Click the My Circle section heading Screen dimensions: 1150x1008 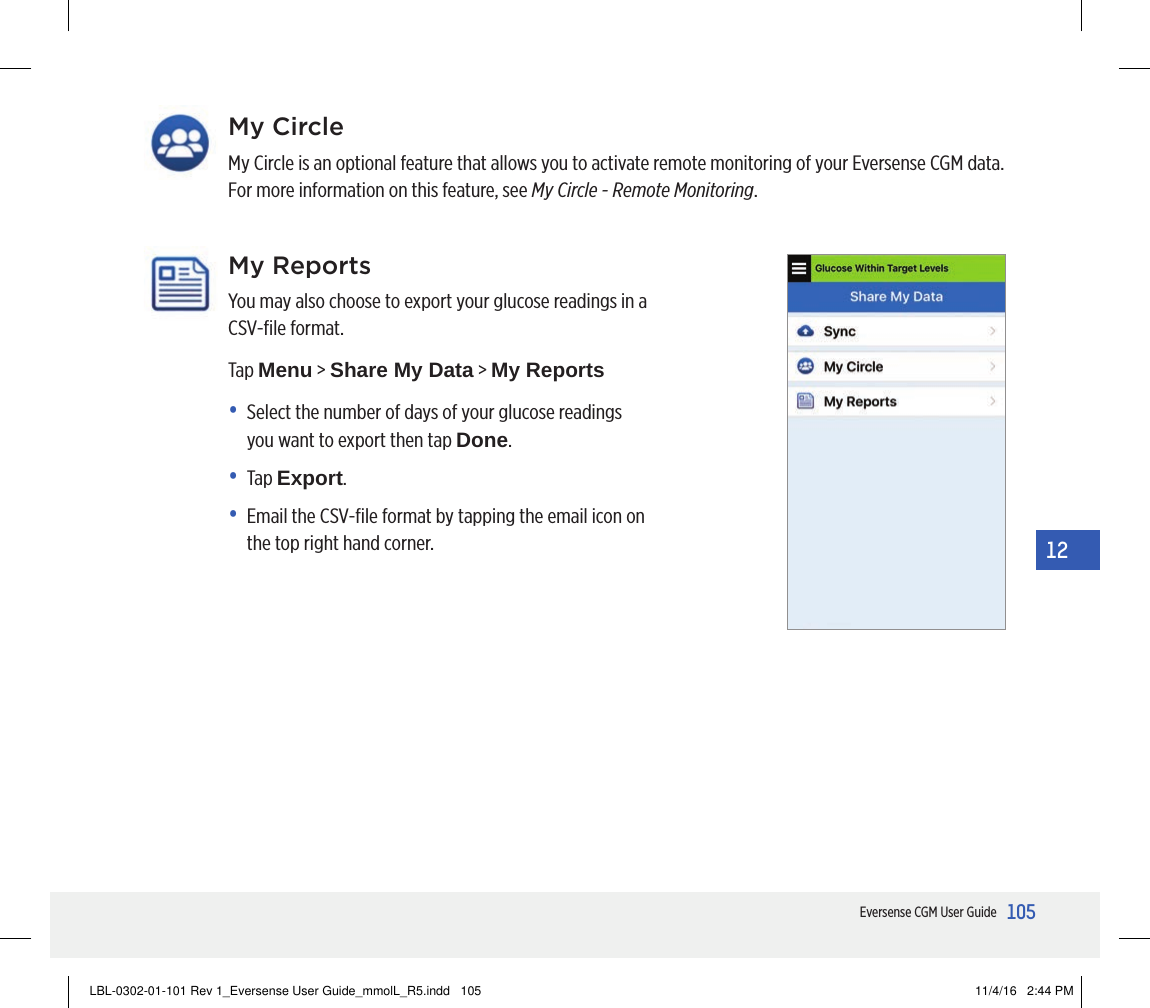[x=286, y=127]
